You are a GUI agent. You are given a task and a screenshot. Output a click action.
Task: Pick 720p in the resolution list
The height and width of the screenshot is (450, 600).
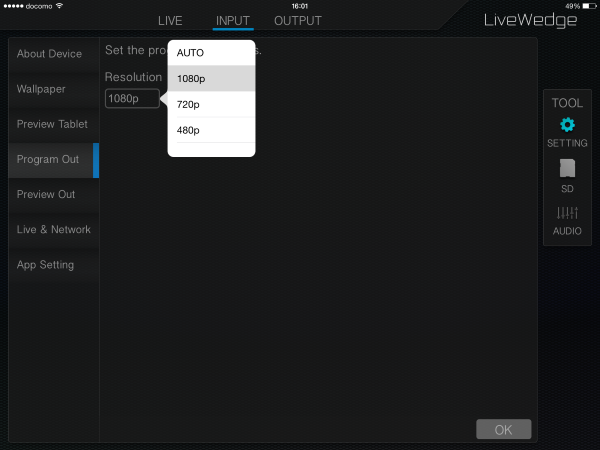tap(211, 104)
